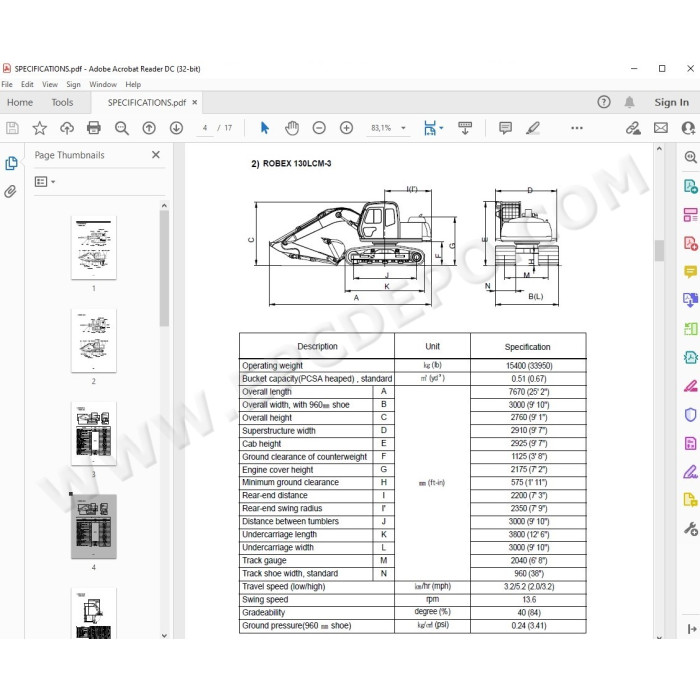Open the Sign menu
This screenshot has height=700, width=700.
click(74, 84)
